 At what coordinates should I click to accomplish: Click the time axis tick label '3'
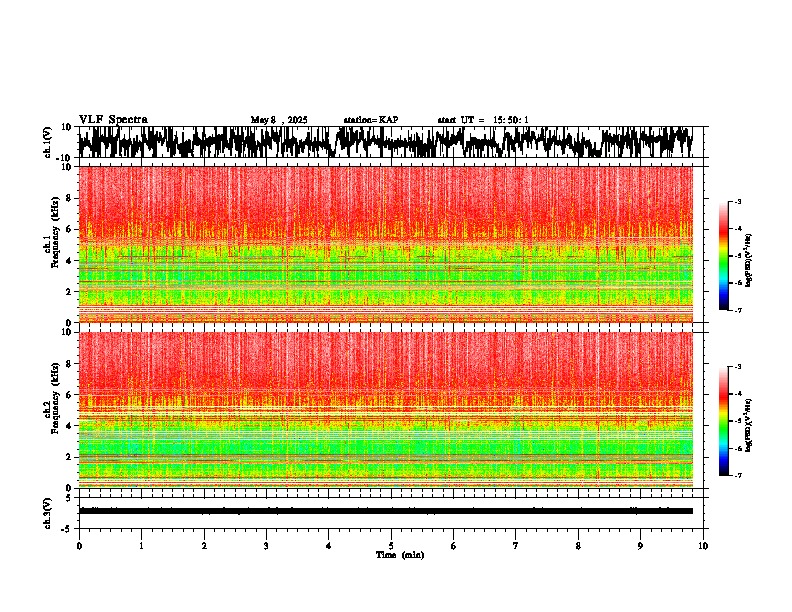click(266, 546)
